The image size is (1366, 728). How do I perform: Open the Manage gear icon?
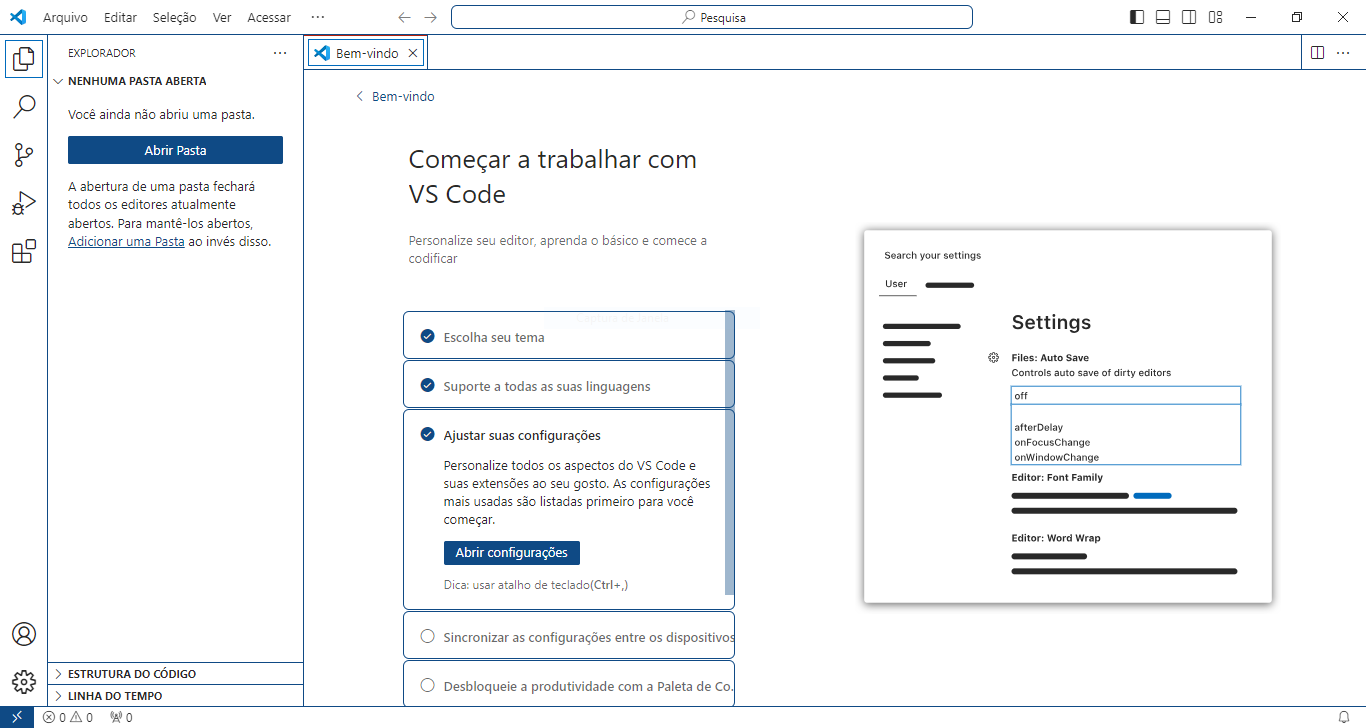23,683
